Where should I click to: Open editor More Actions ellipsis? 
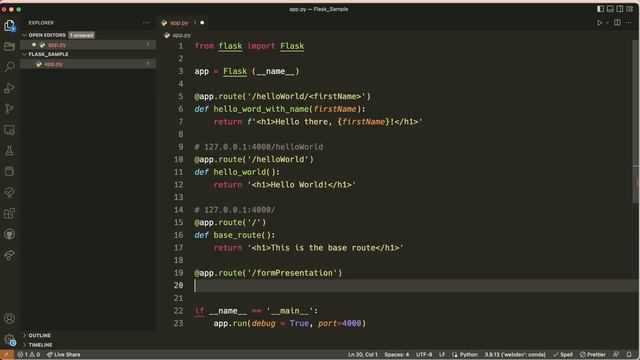(629, 23)
